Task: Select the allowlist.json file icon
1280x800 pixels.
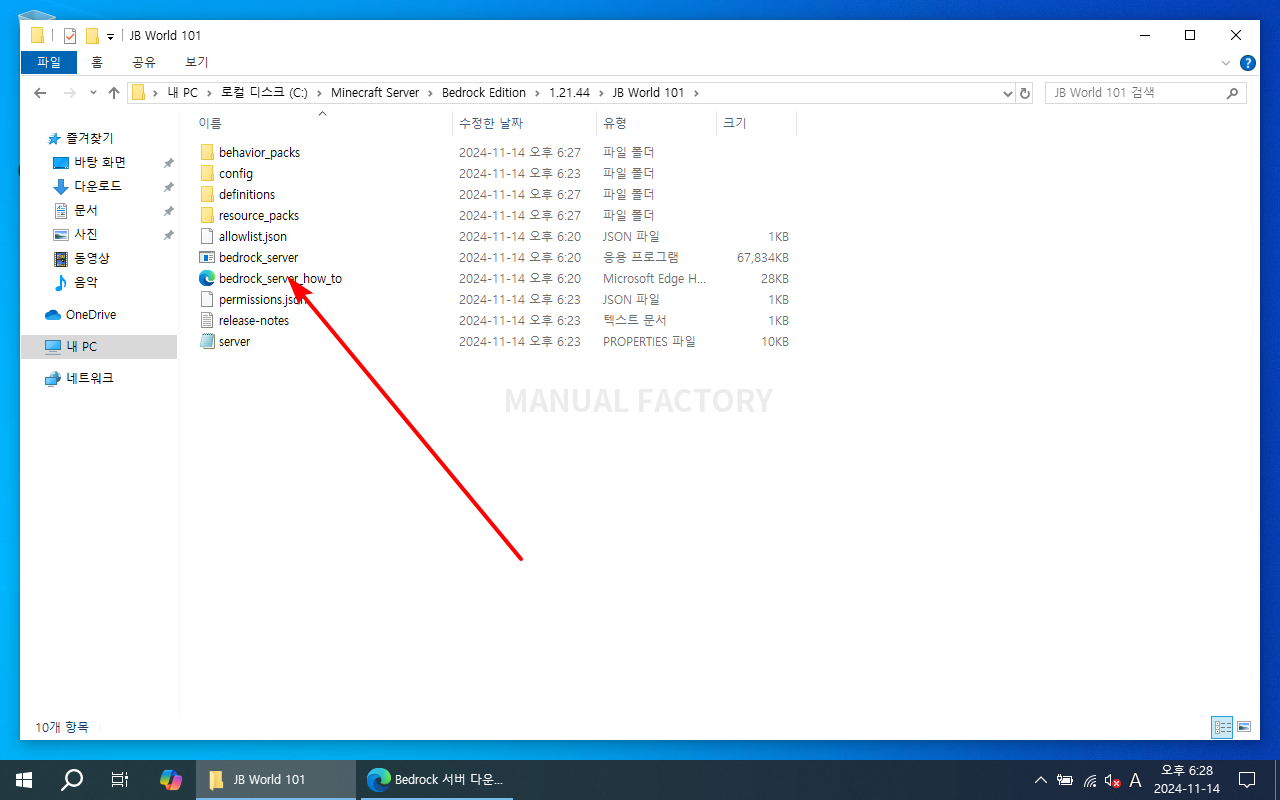Action: tap(207, 236)
